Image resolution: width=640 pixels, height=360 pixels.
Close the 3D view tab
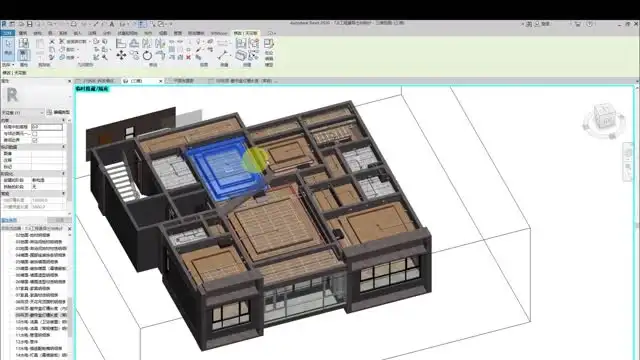point(160,81)
